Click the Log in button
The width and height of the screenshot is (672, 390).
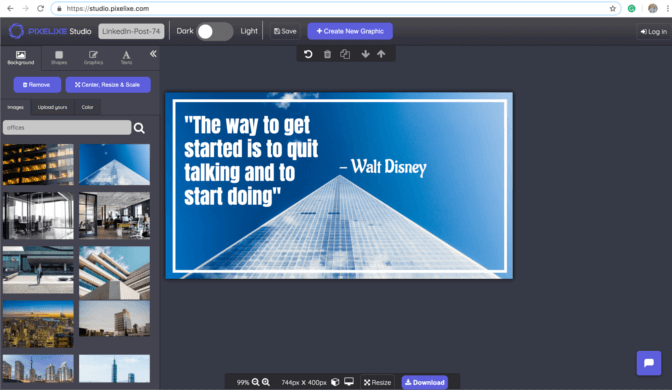point(654,32)
